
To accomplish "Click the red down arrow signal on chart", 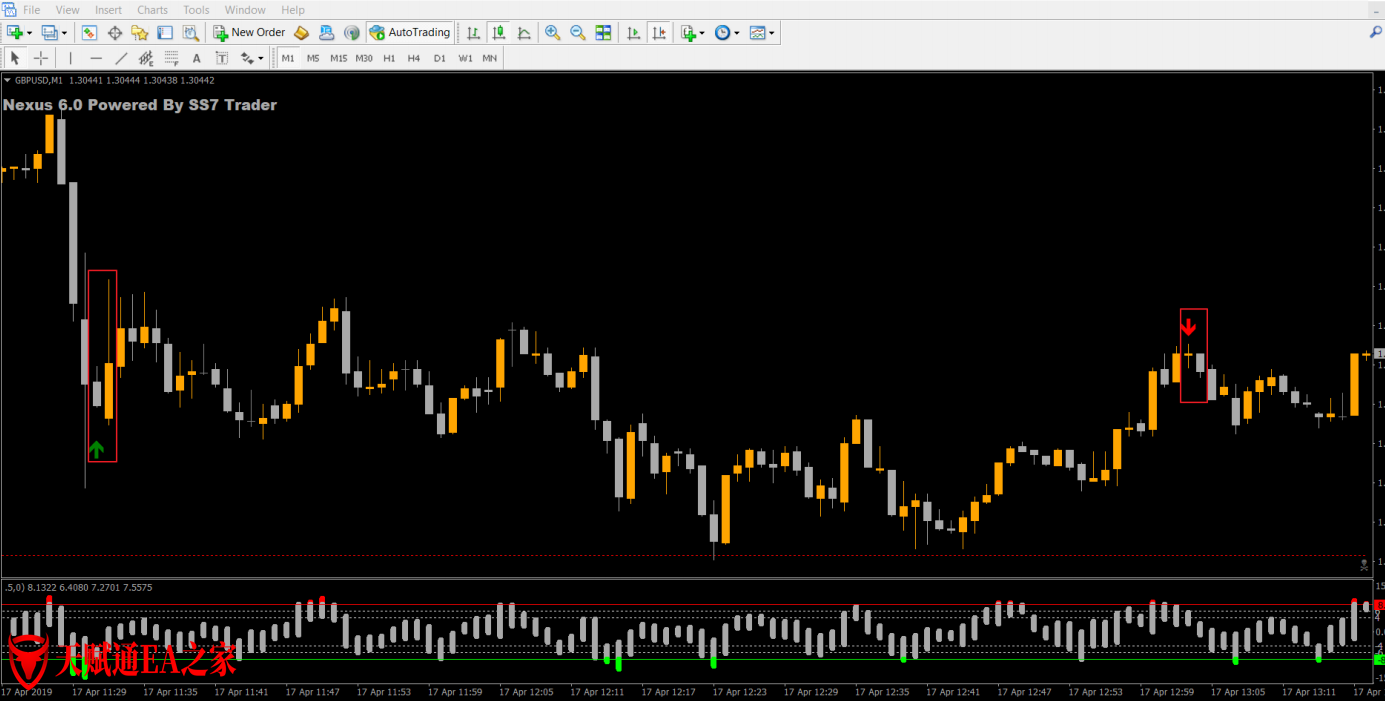I will [1188, 326].
